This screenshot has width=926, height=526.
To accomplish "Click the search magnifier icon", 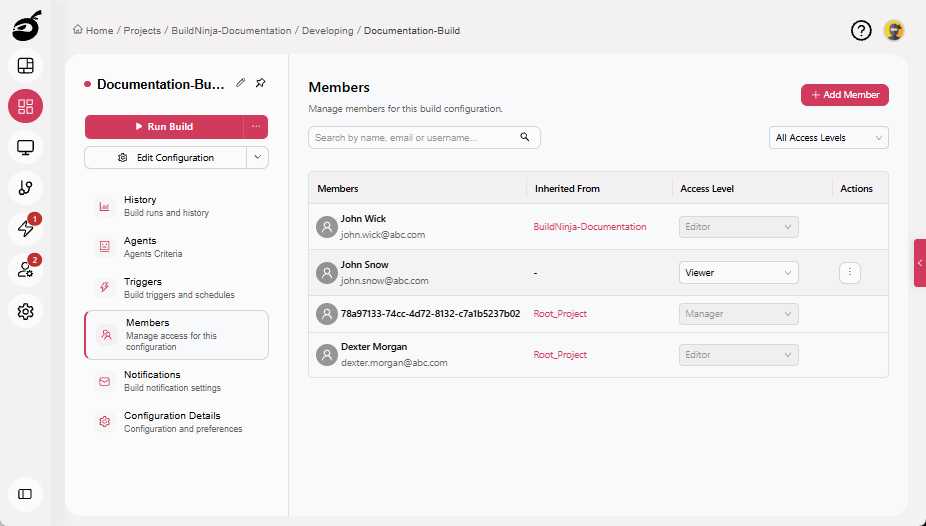I will pyautogui.click(x=524, y=137).
